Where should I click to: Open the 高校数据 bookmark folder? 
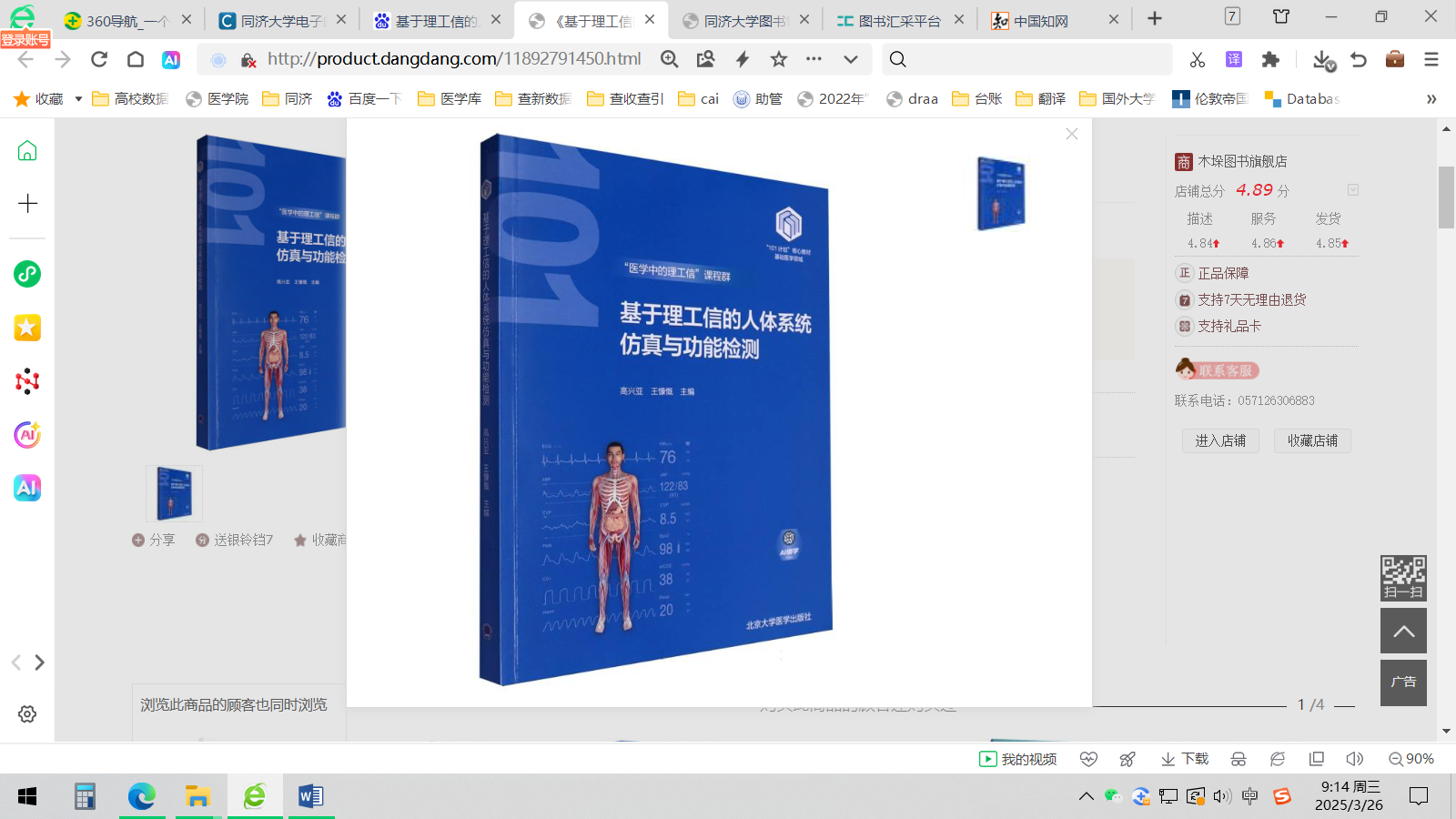point(130,98)
